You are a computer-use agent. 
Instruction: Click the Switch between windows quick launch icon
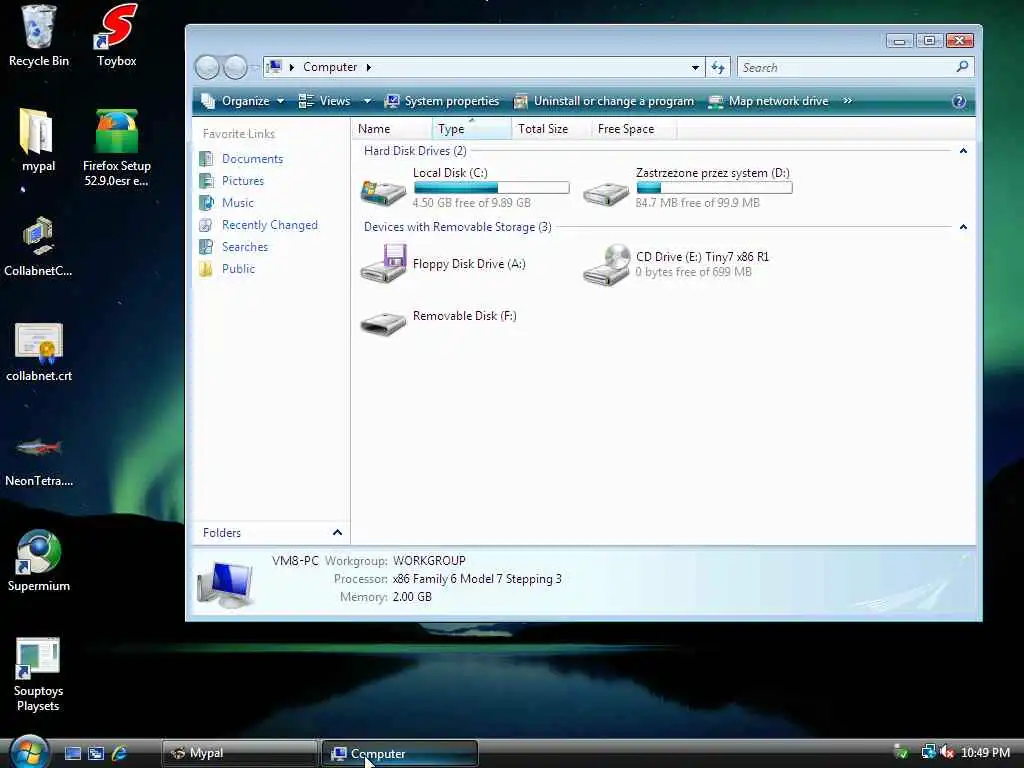pos(96,754)
